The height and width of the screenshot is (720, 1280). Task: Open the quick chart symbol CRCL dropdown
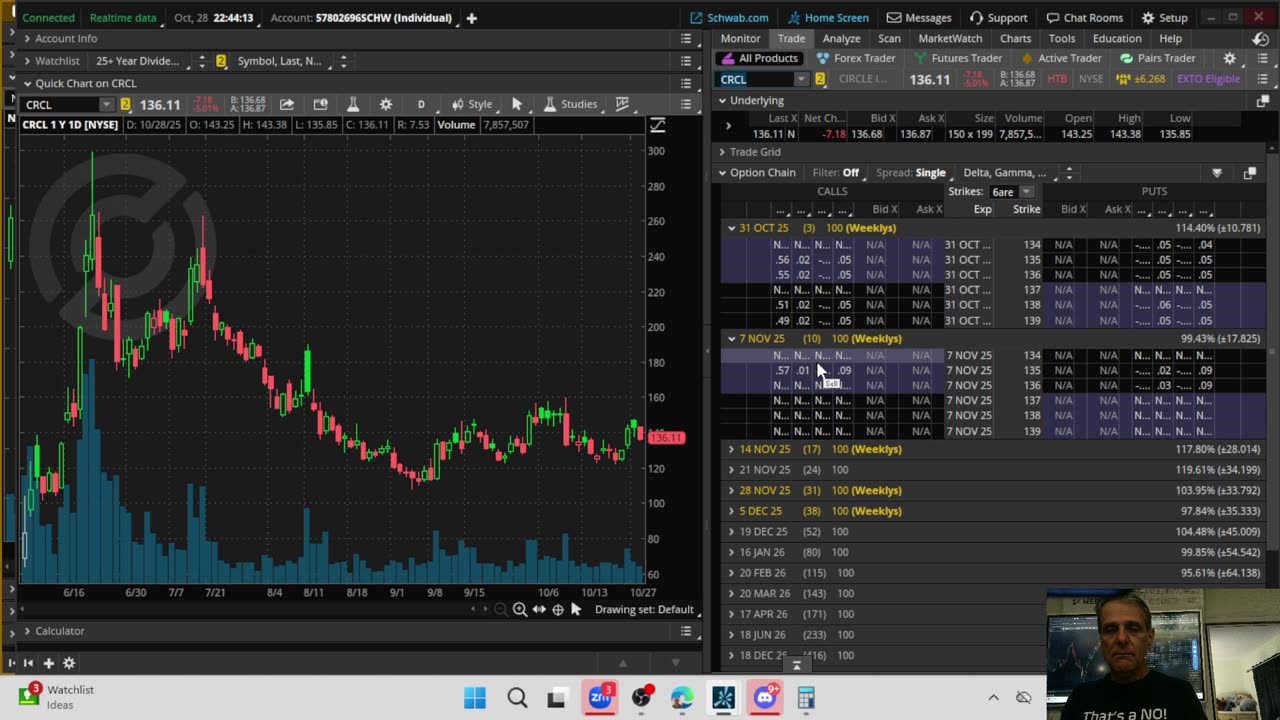pyautogui.click(x=106, y=104)
